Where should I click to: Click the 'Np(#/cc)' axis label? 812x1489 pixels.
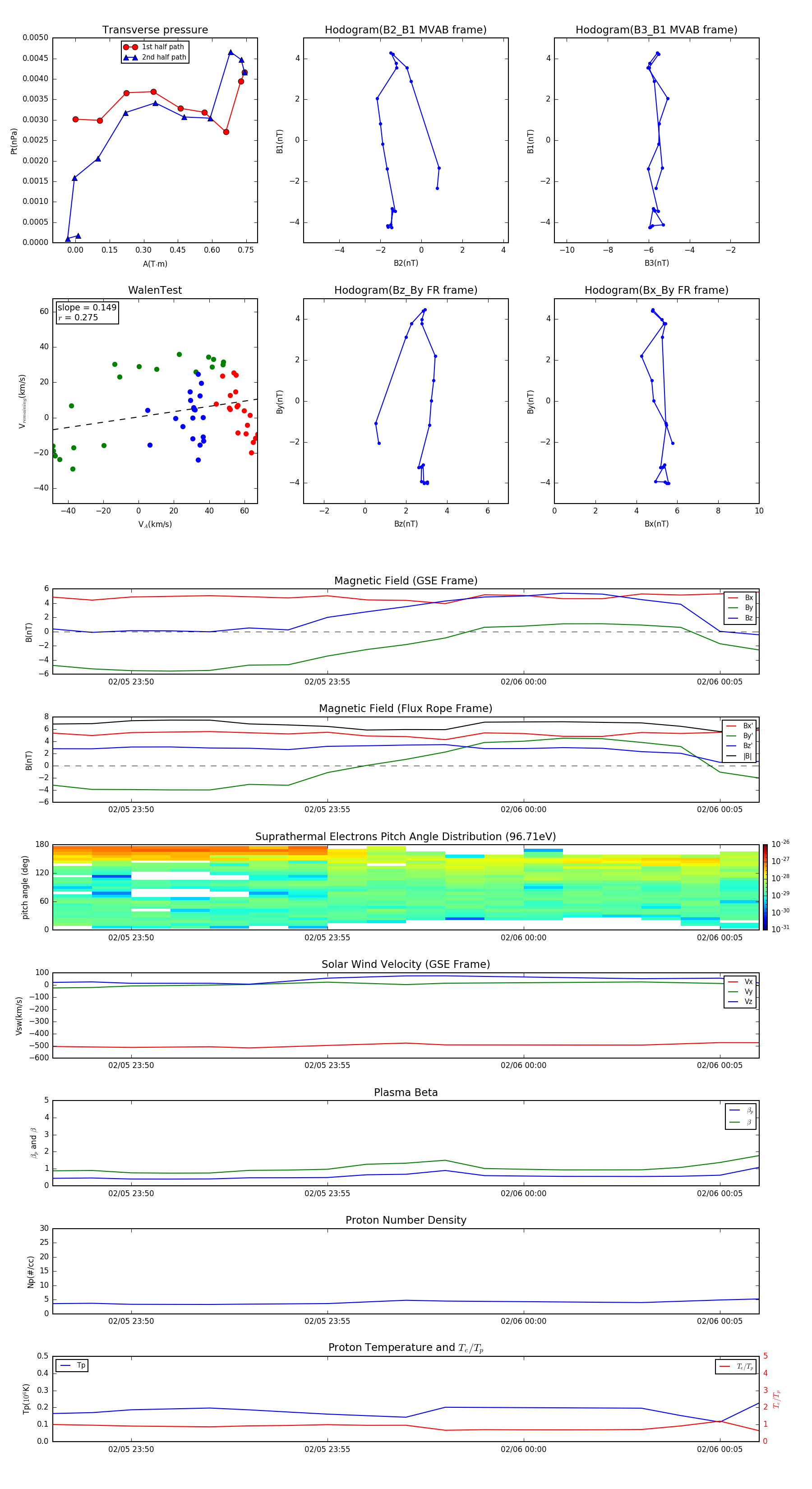pyautogui.click(x=31, y=1272)
